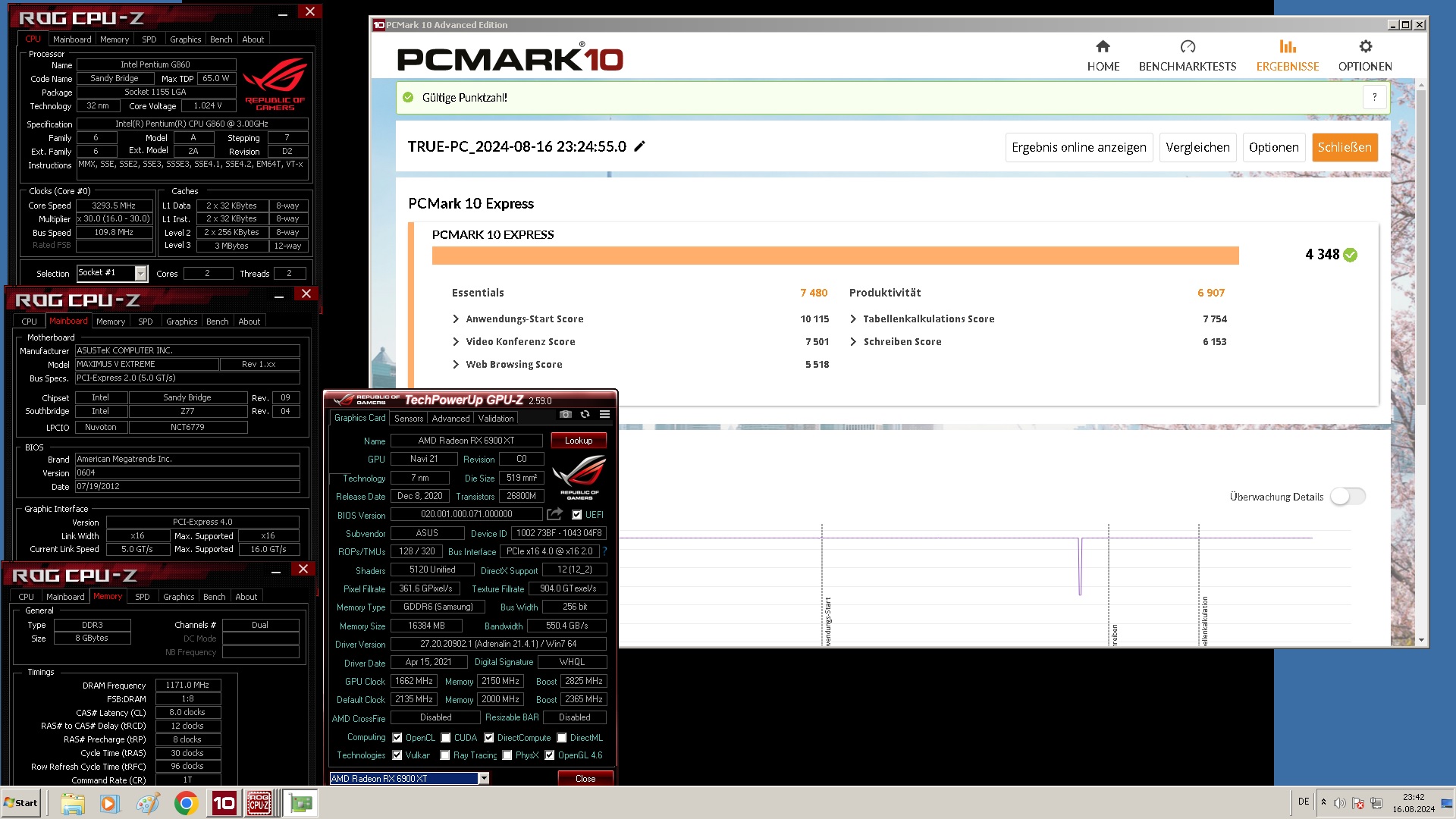Screen dimensions: 1456x819
Task: Open the Paint taskbar icon
Action: pos(148,803)
